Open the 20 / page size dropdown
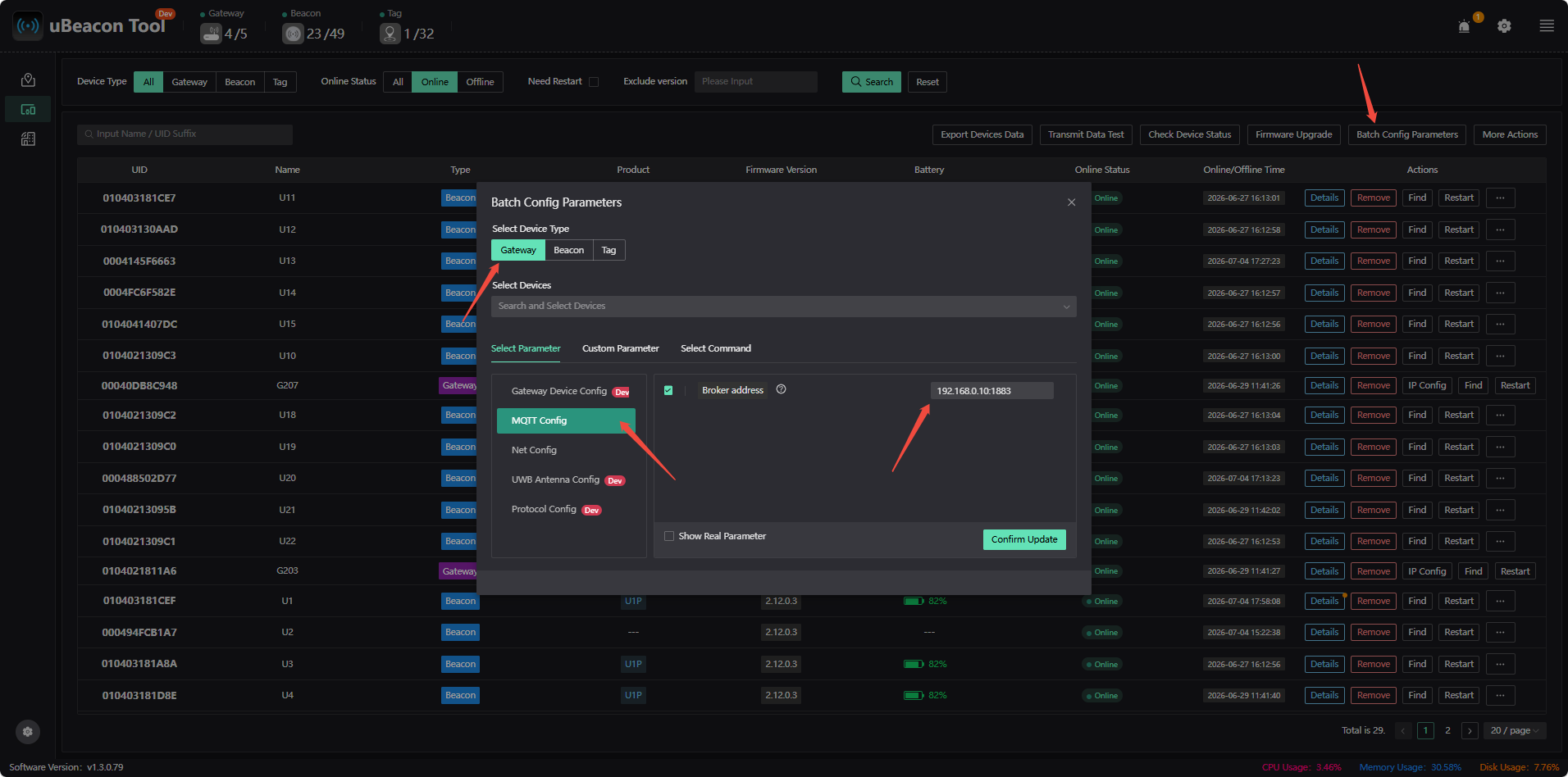The width and height of the screenshot is (1568, 777). click(x=1514, y=730)
